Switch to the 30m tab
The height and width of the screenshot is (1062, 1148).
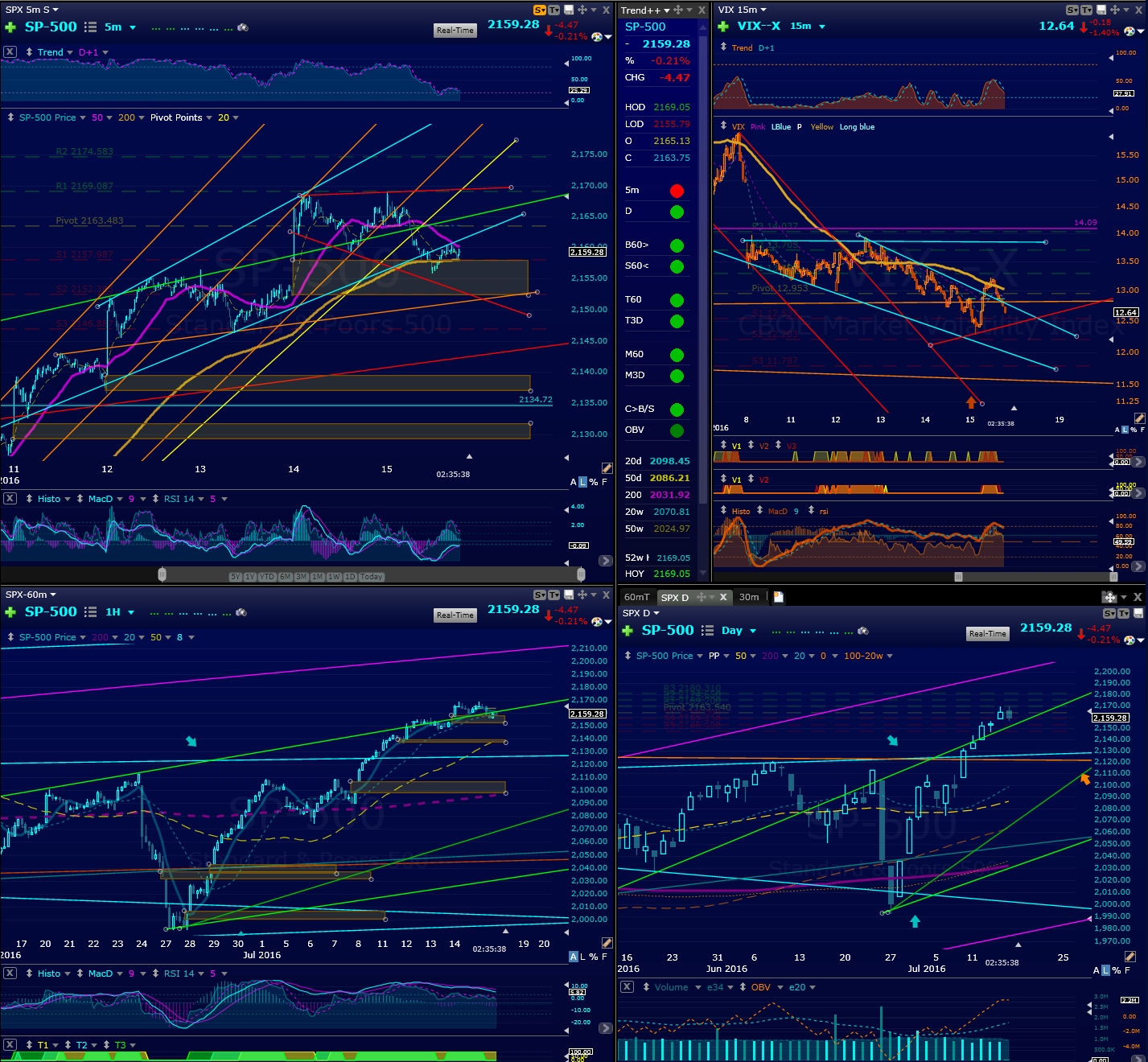coord(749,597)
